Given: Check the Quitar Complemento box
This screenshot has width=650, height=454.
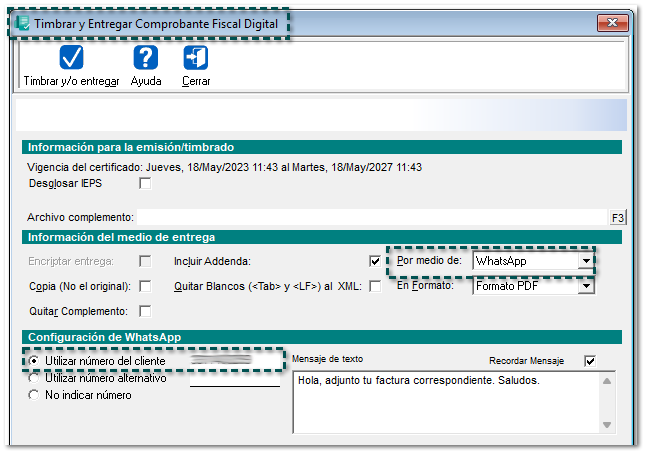Looking at the screenshot, I should coord(146,311).
